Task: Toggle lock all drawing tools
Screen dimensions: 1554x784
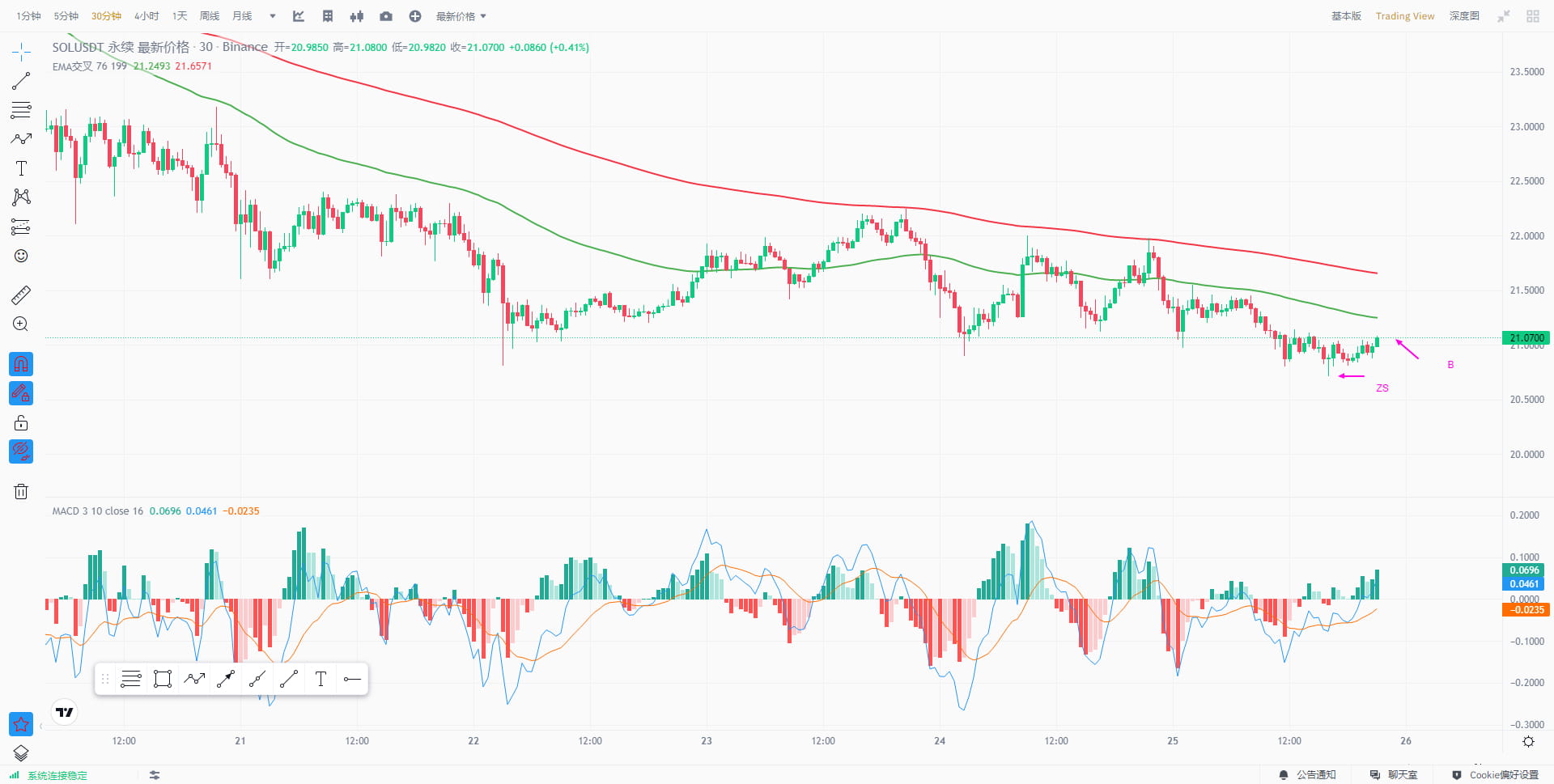Action: (x=21, y=422)
